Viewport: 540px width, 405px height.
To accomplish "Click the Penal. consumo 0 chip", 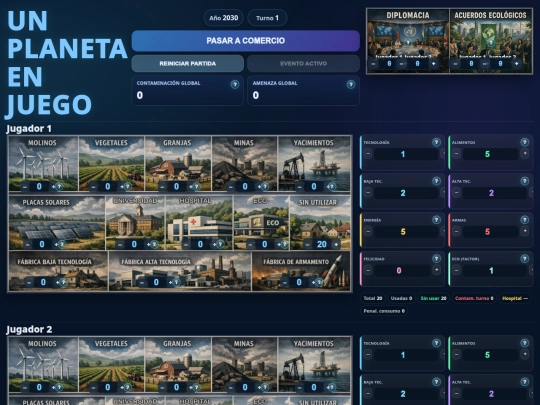I will click(x=384, y=311).
